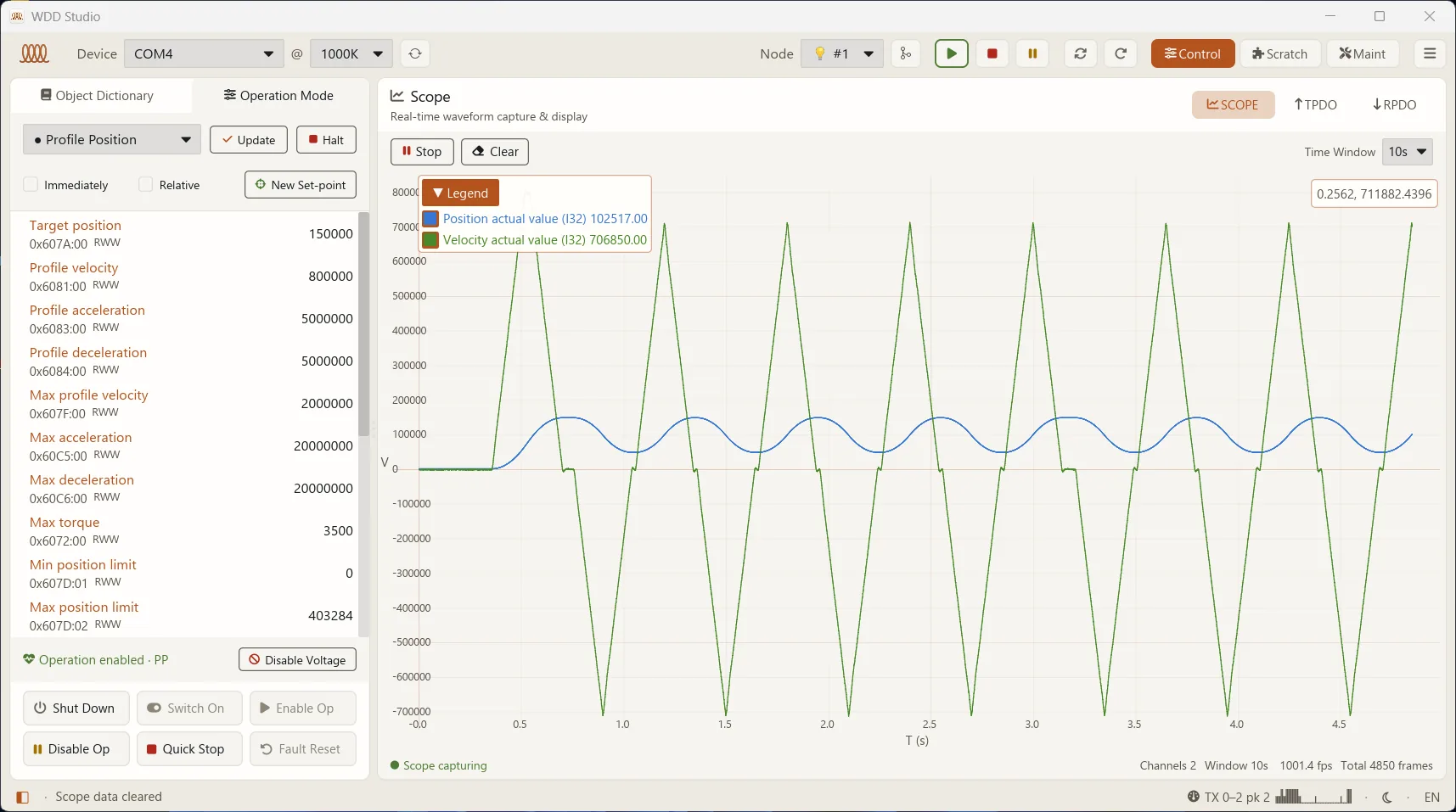Open the hamburger menu
The height and width of the screenshot is (812, 1456).
tap(1430, 53)
